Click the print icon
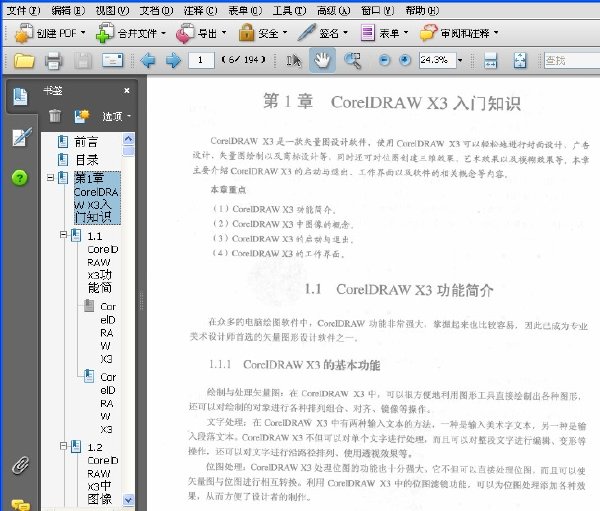600x511 pixels. [x=53, y=60]
